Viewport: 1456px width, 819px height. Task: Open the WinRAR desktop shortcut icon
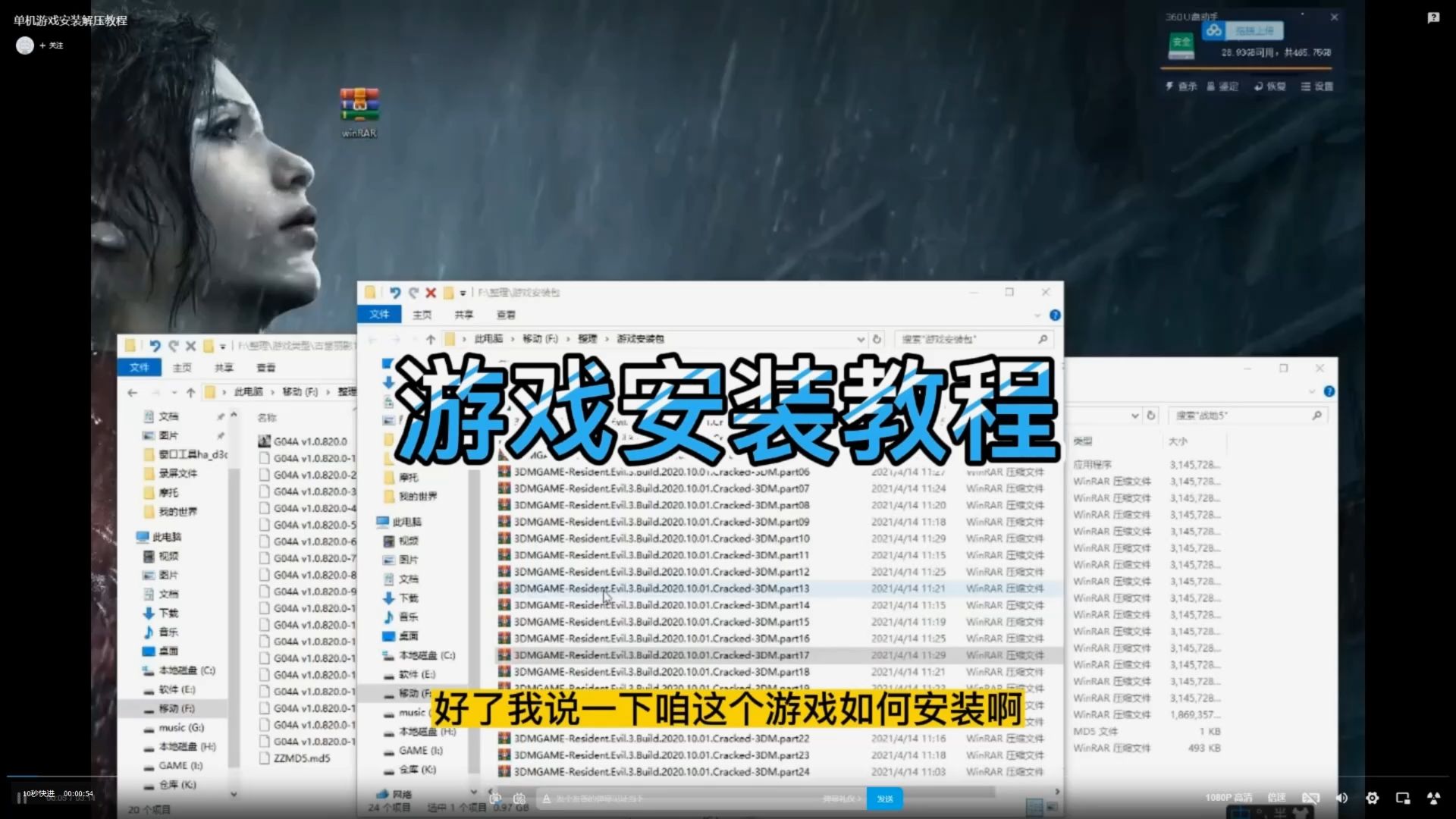tap(359, 112)
